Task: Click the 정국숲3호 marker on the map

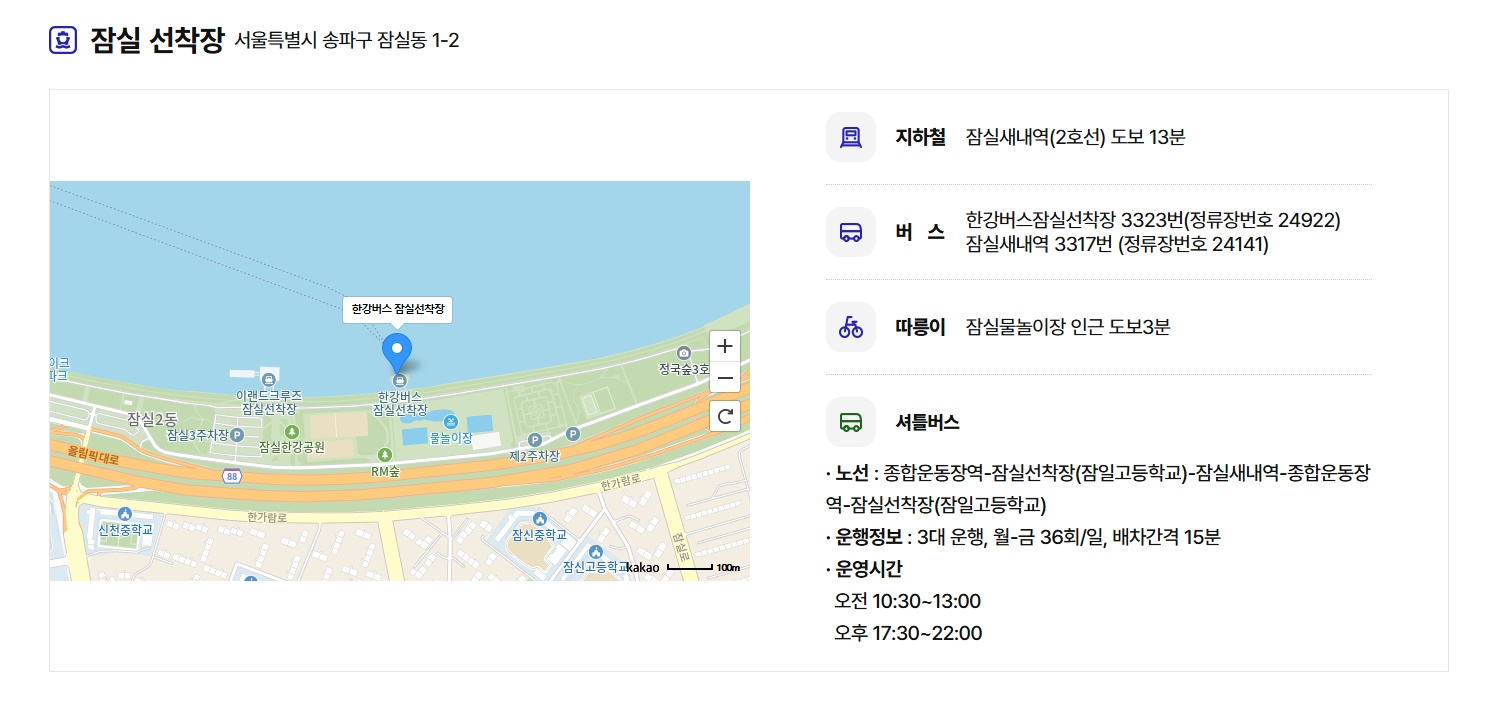Action: pyautogui.click(x=682, y=352)
